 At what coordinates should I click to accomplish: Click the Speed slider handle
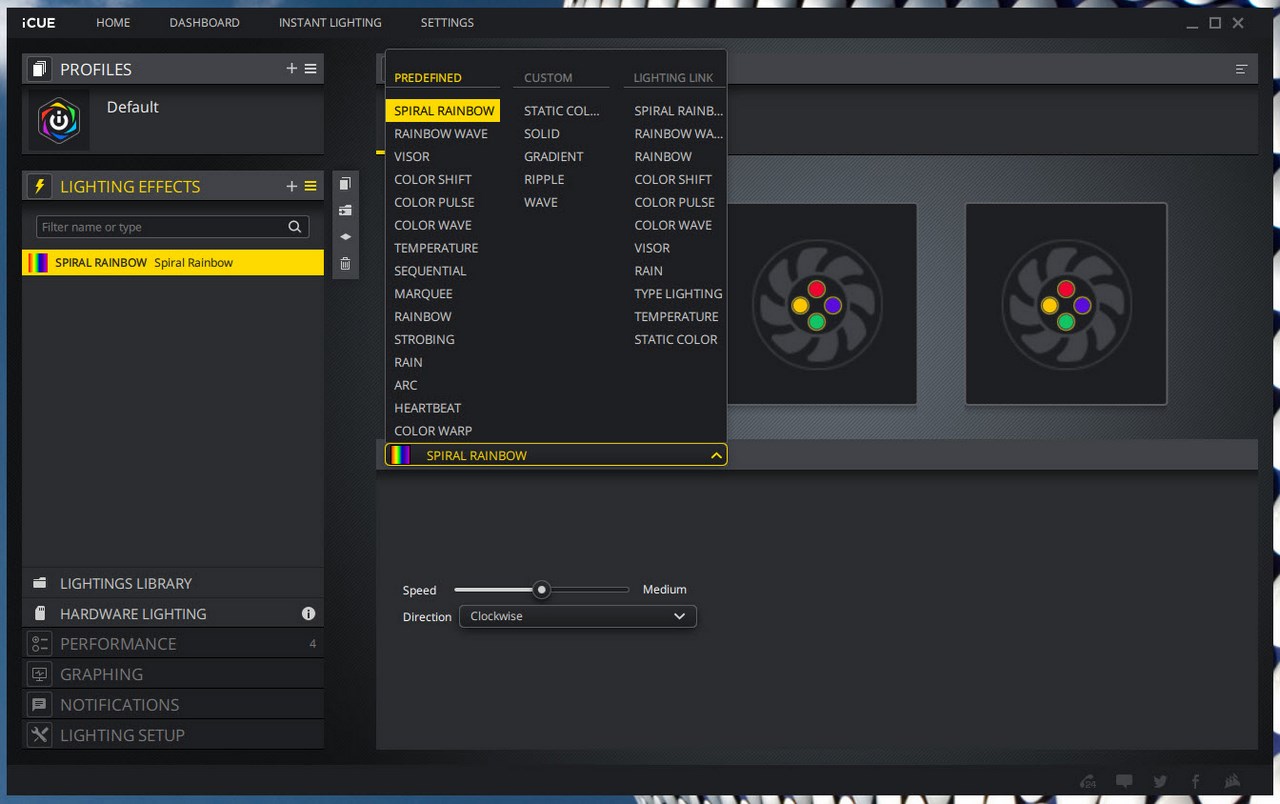tap(542, 590)
